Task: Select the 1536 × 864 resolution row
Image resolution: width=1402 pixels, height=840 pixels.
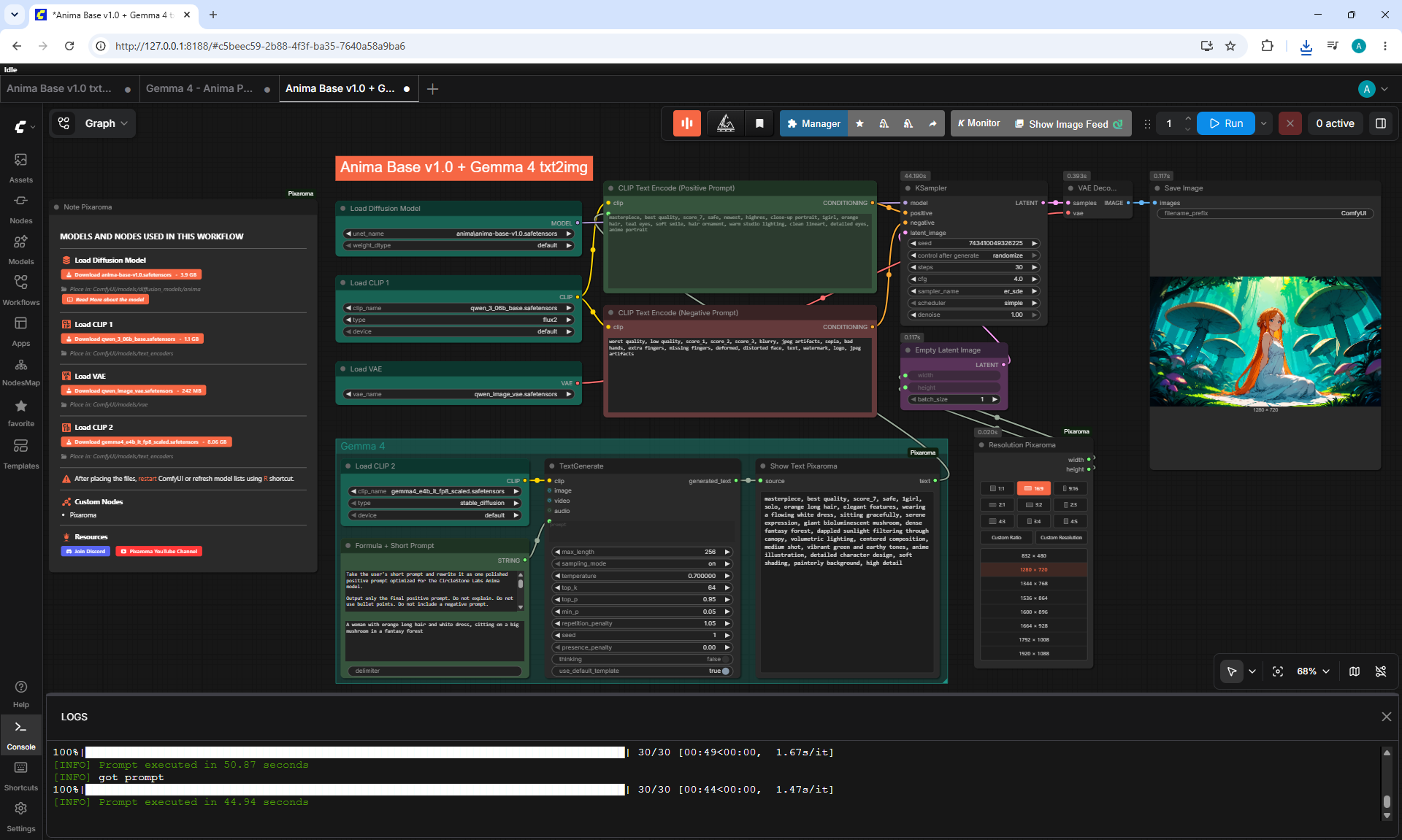Action: pyautogui.click(x=1034, y=598)
